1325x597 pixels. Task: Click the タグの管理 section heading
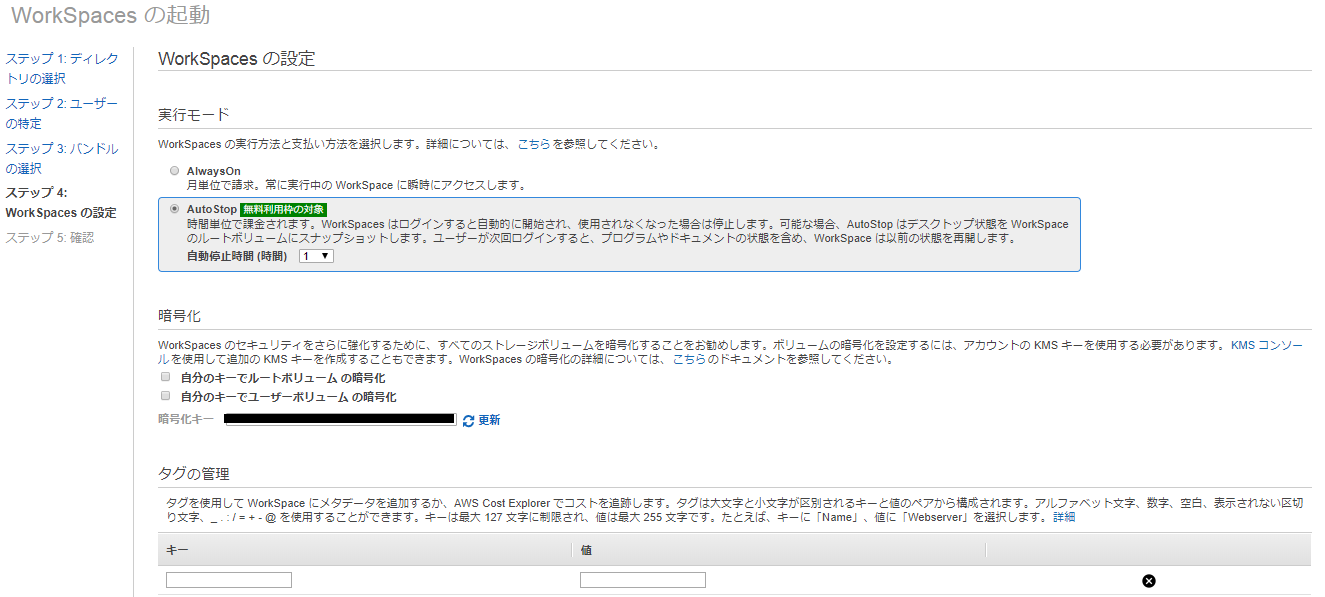click(x=194, y=473)
